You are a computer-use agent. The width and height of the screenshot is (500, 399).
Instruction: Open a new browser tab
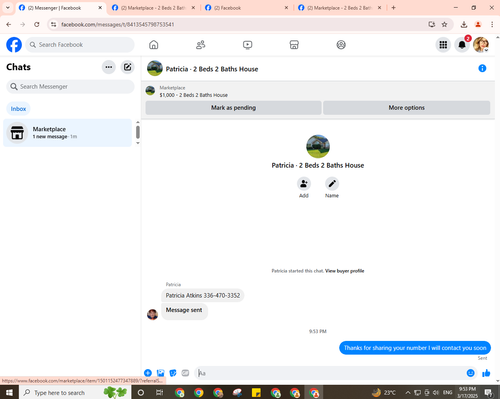[394, 8]
